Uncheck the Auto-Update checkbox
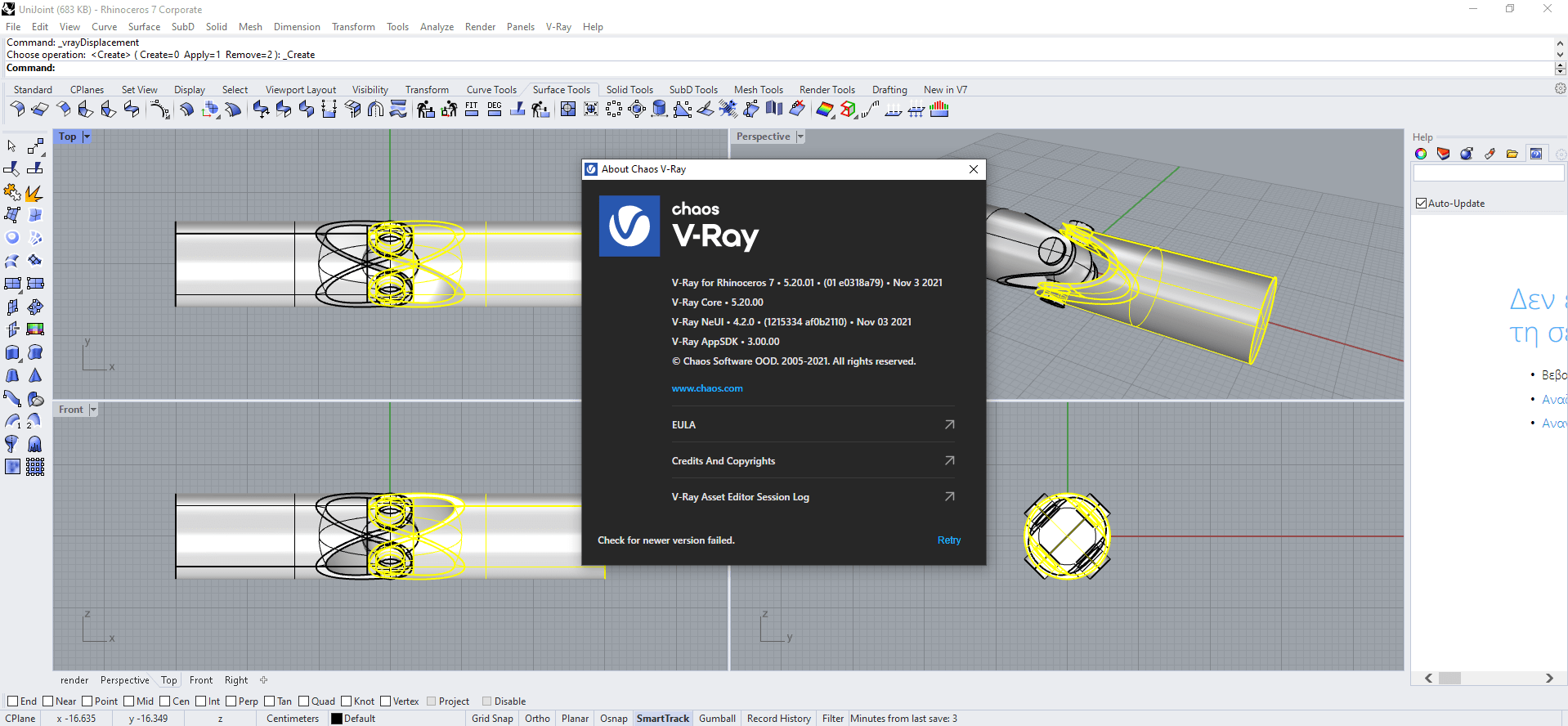Image resolution: width=1568 pixels, height=726 pixels. point(1421,204)
